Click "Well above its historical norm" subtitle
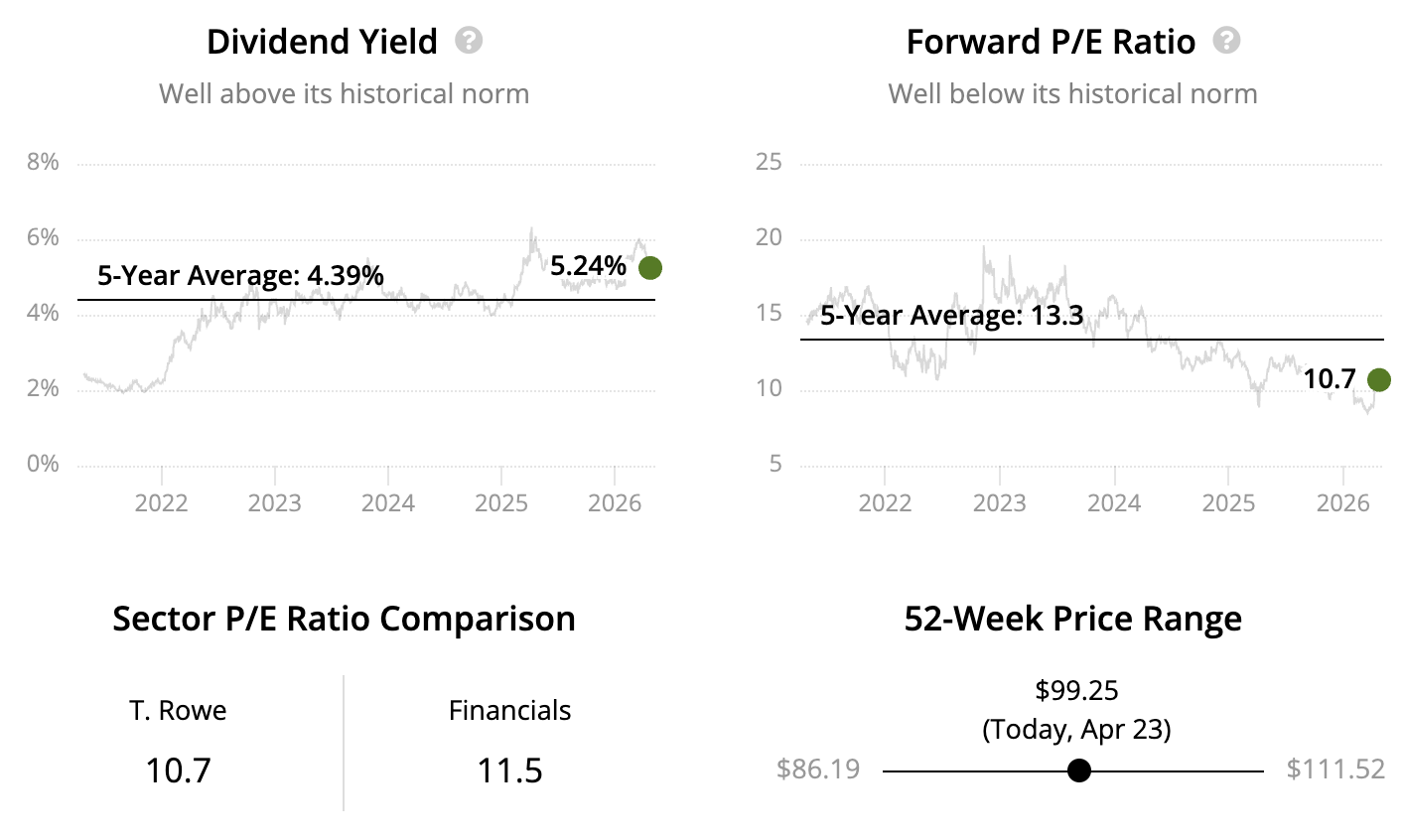Image resolution: width=1404 pixels, height=840 pixels. [x=344, y=94]
